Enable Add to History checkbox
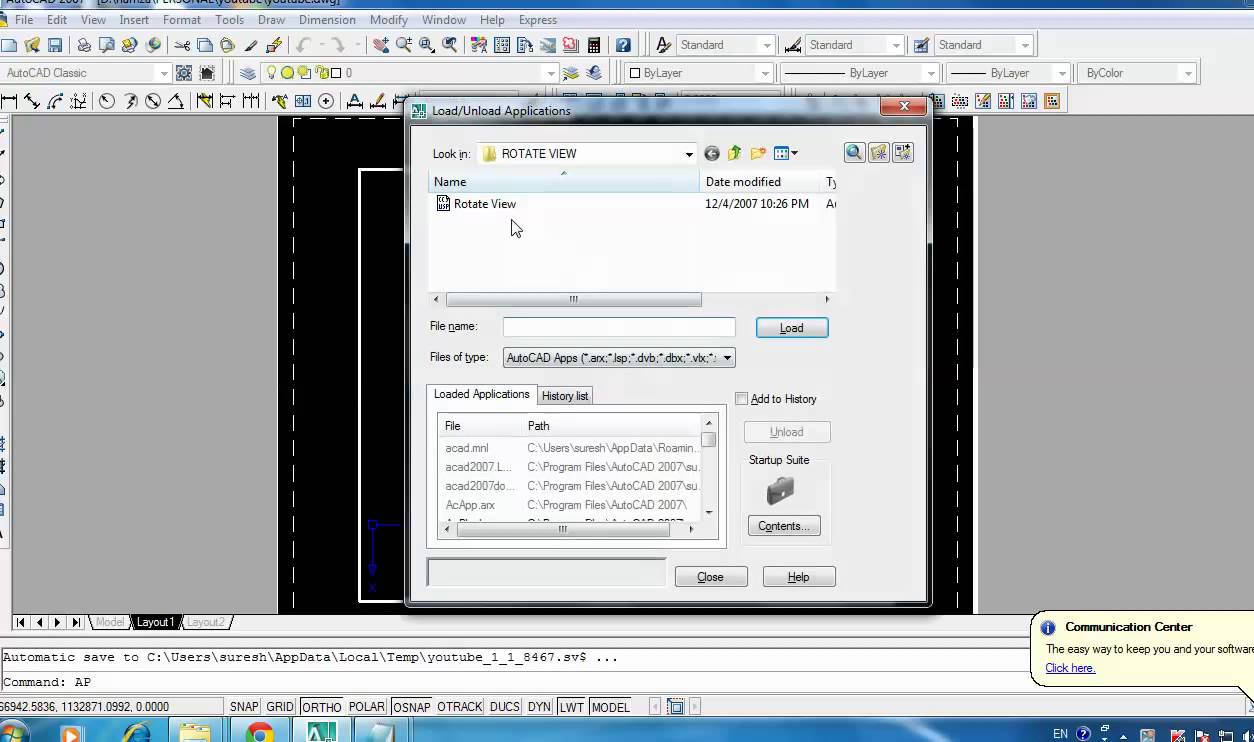The image size is (1254, 742). pos(742,398)
